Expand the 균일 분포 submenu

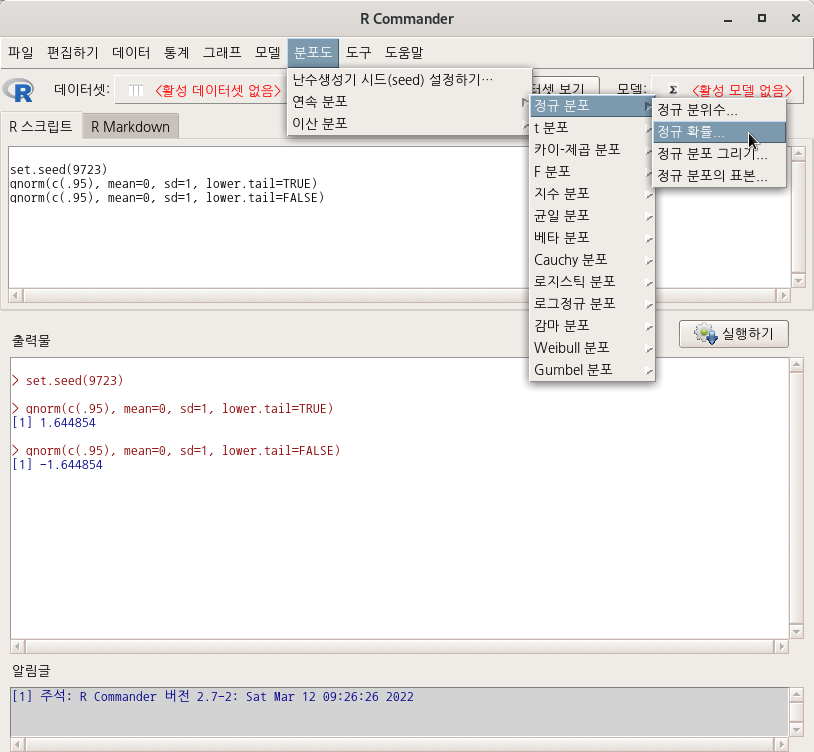coord(592,216)
